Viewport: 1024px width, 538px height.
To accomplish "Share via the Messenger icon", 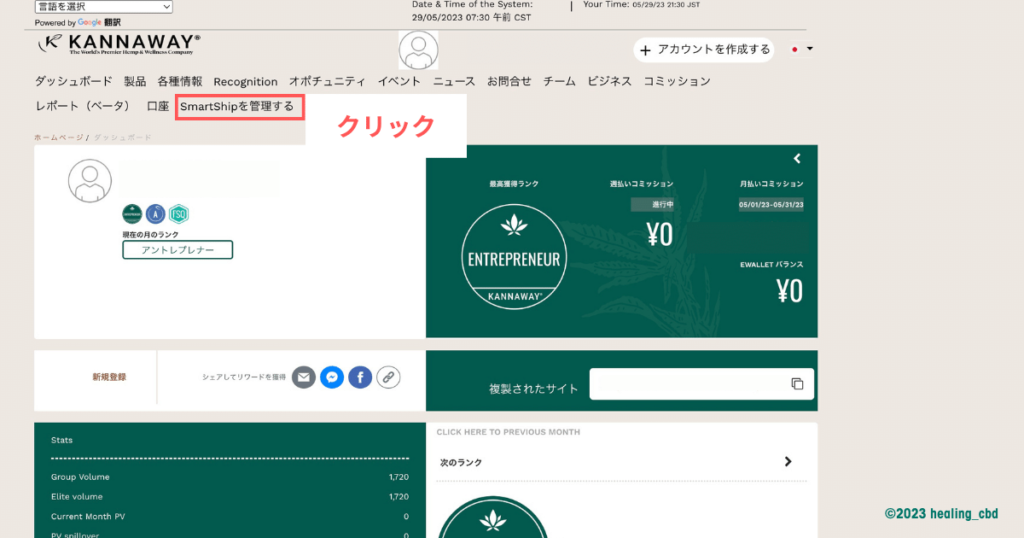I will [332, 377].
